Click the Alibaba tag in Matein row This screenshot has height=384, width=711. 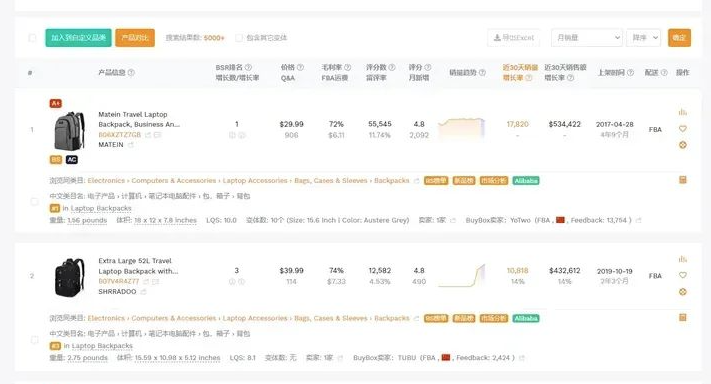(x=526, y=180)
